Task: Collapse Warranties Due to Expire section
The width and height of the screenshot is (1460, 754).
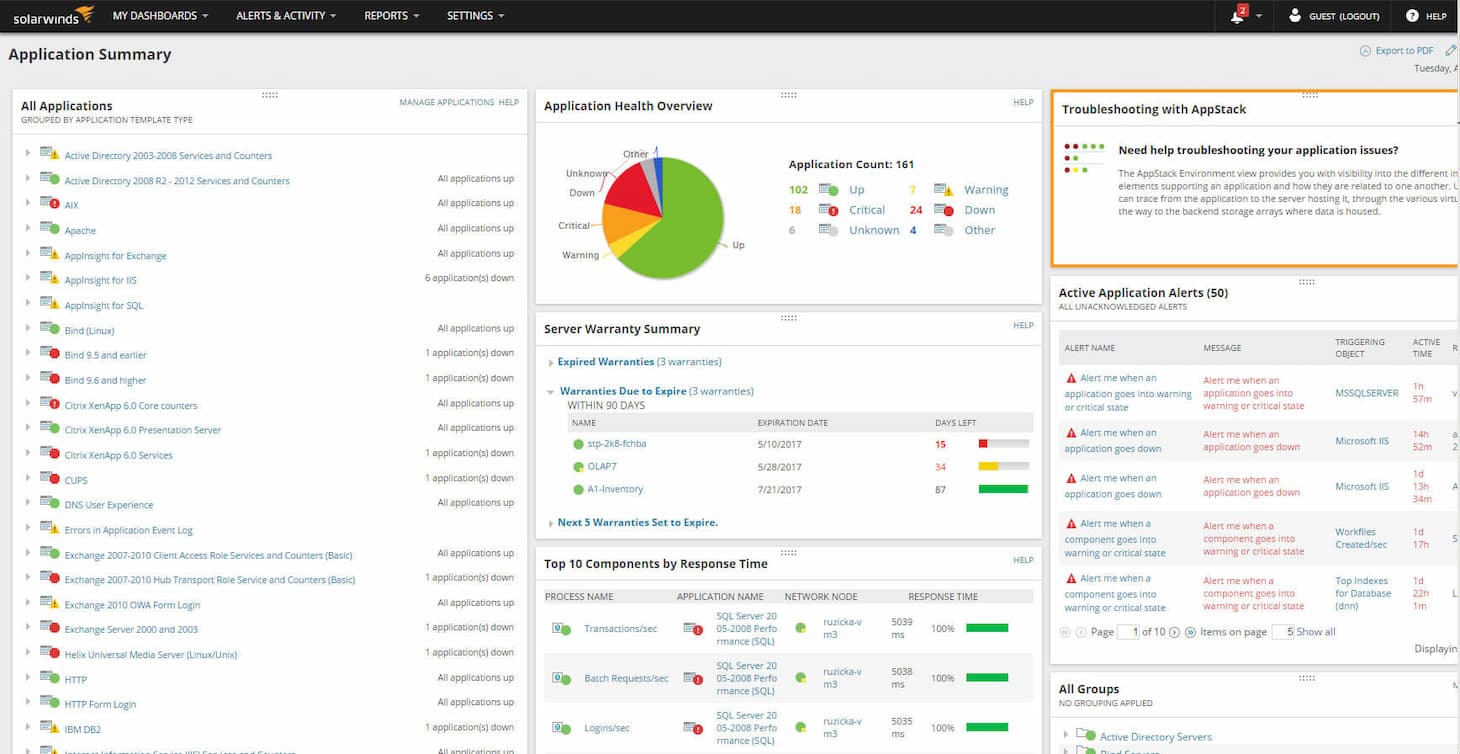Action: pyautogui.click(x=551, y=392)
